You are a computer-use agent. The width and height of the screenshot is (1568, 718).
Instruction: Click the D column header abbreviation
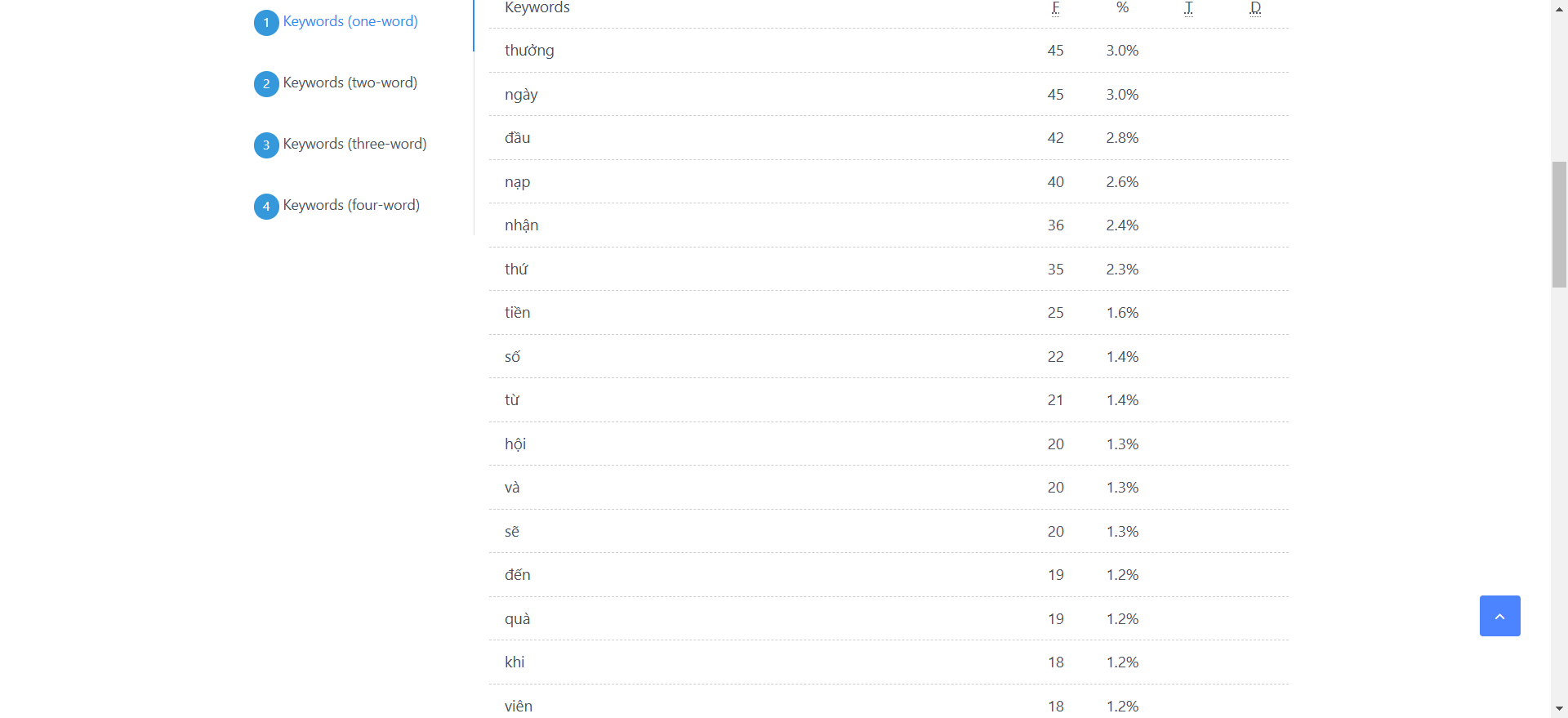point(1255,8)
